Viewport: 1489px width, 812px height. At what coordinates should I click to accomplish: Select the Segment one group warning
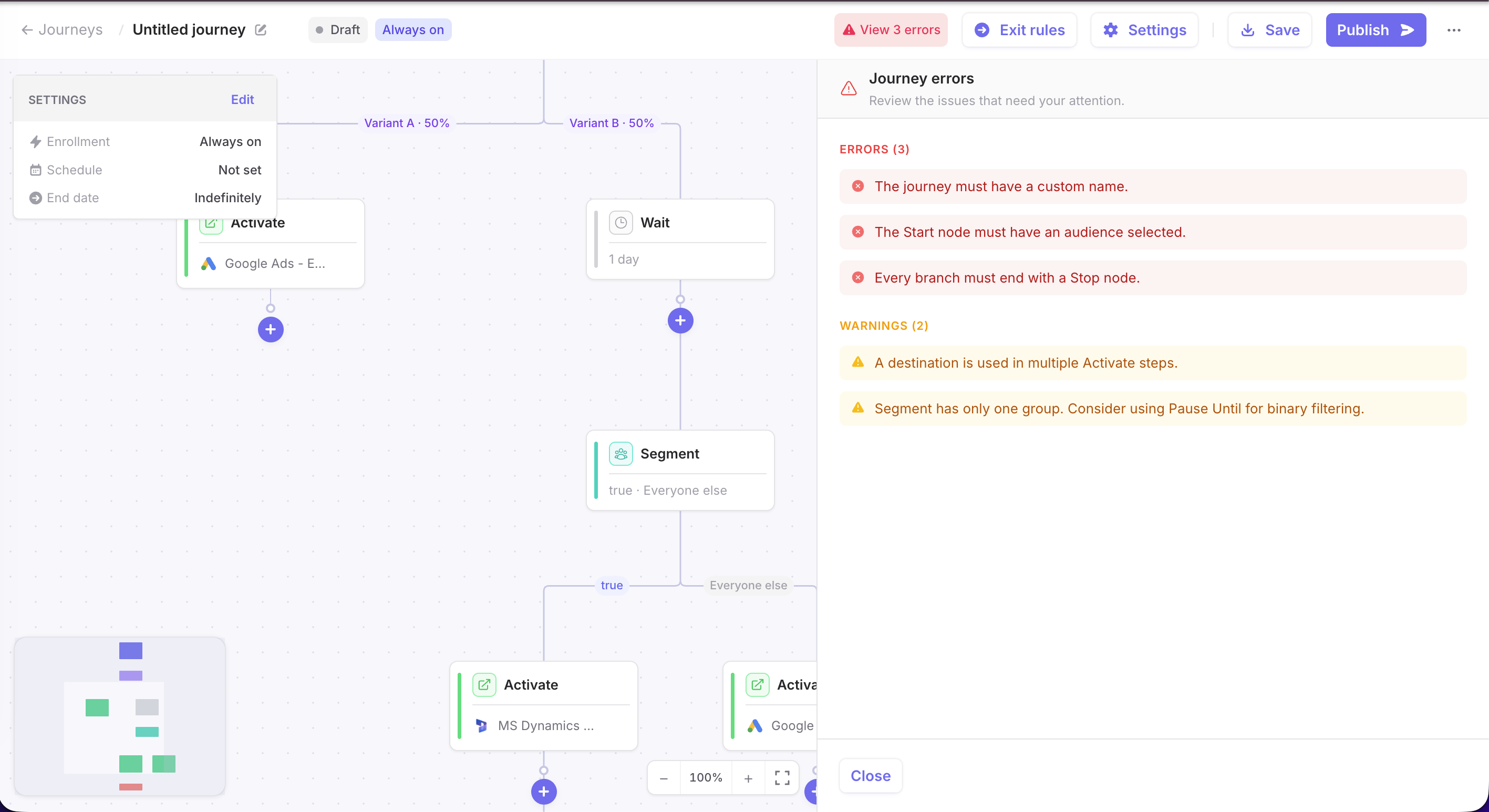(1153, 408)
